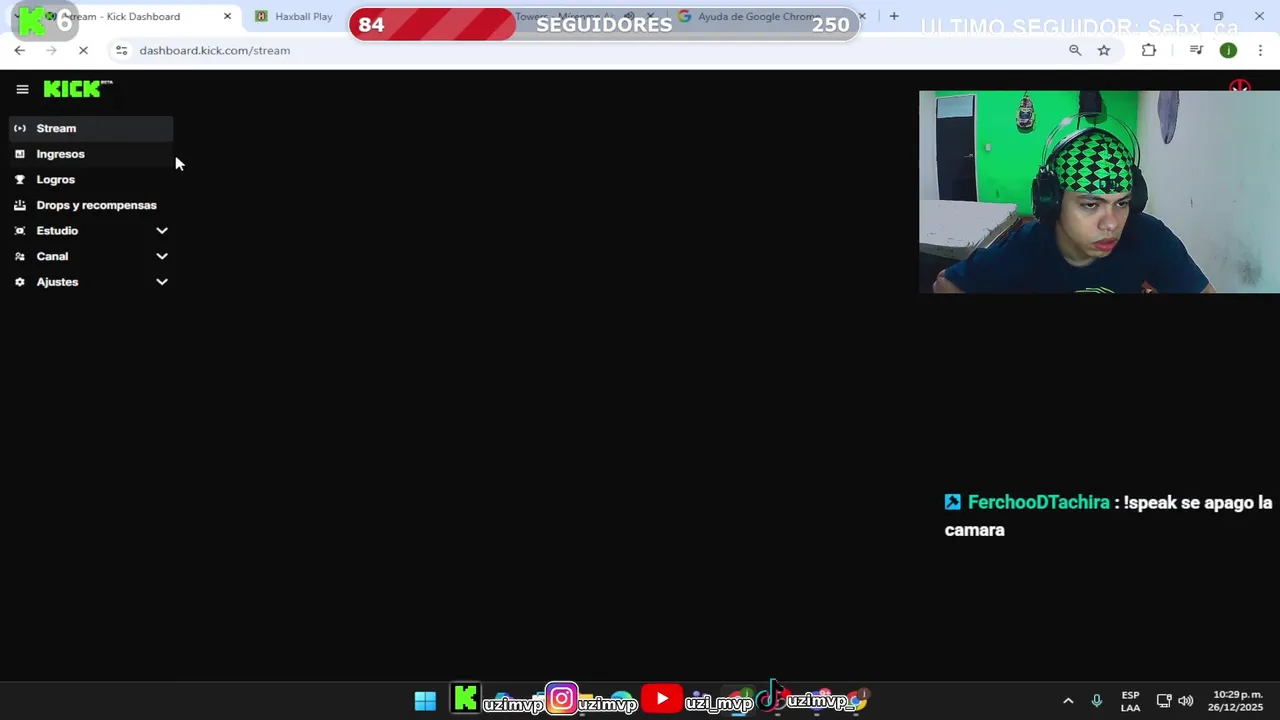The image size is (1280, 720).
Task: Expand the Ajustes section chevron
Action: click(162, 282)
